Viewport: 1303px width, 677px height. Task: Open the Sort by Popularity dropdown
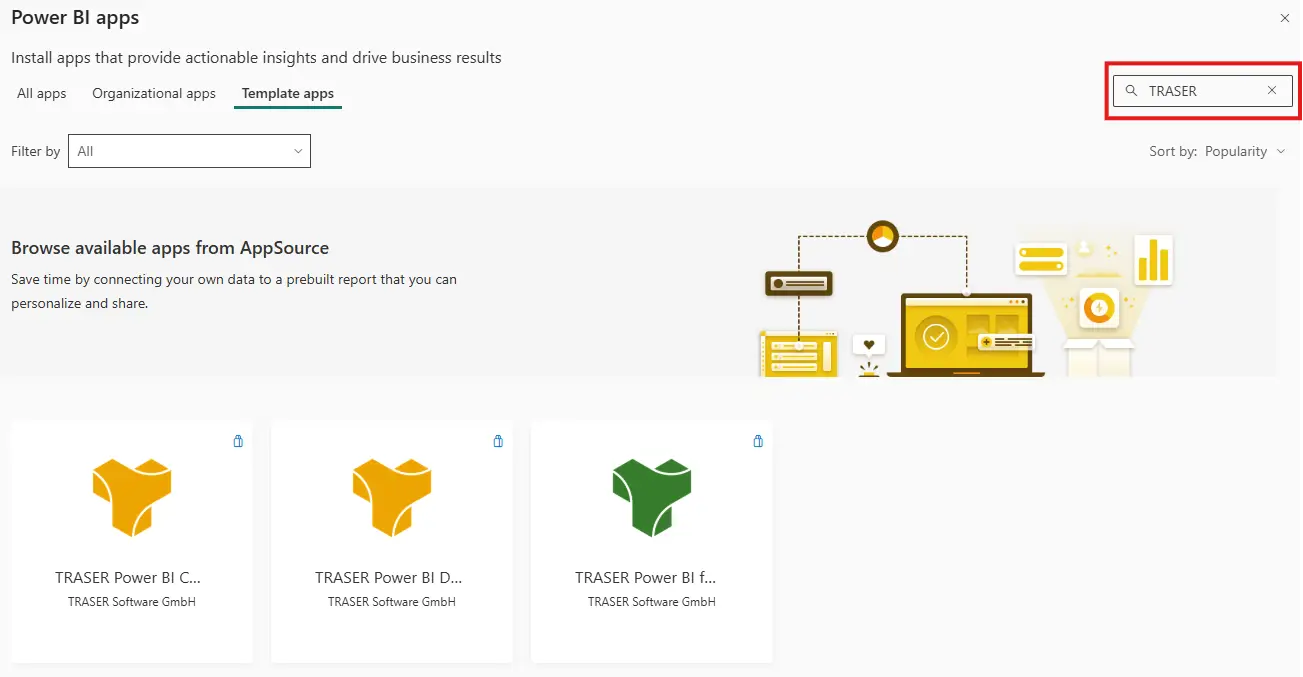pos(1217,151)
